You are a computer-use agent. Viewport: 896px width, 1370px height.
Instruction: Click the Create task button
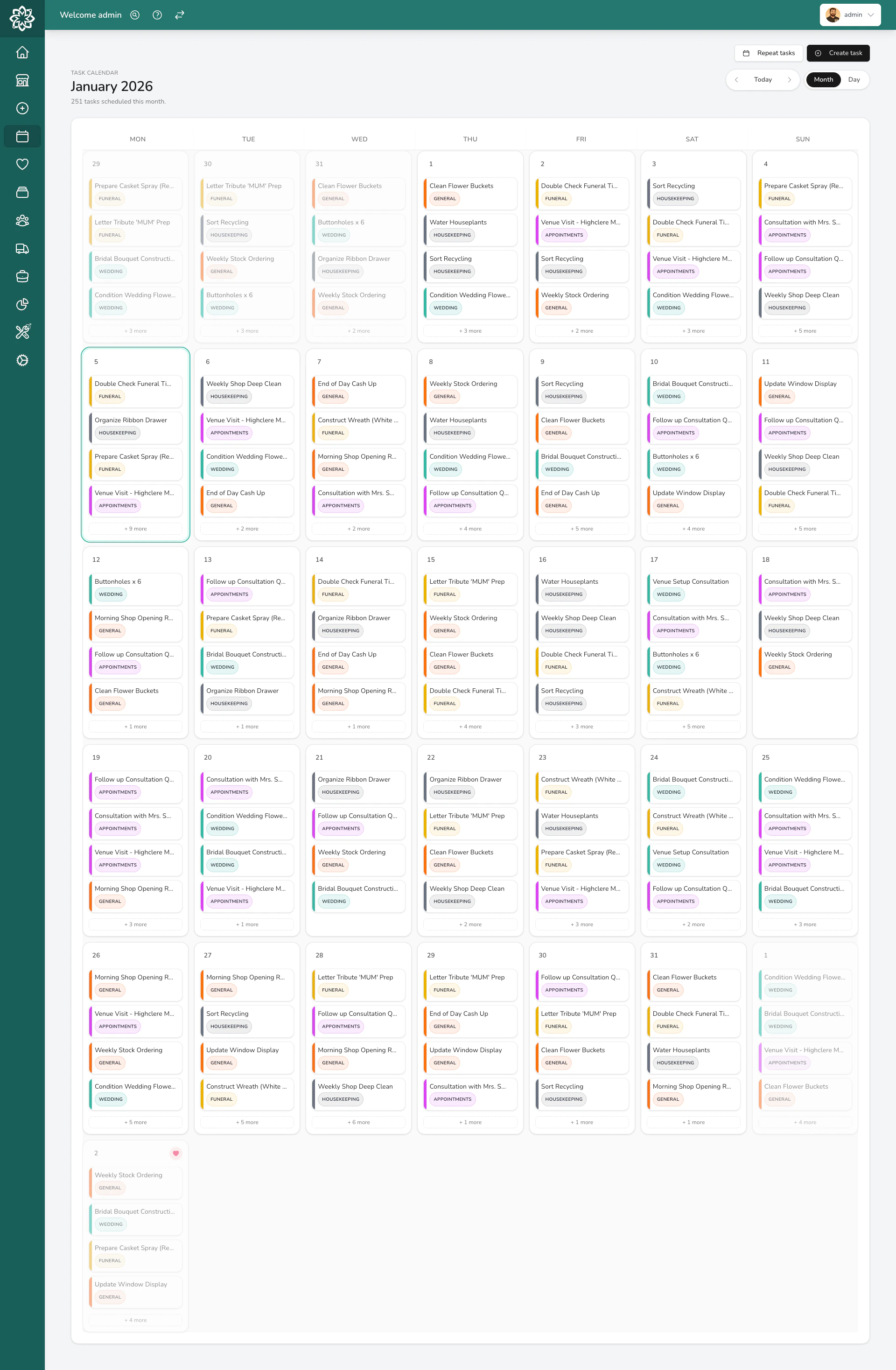coord(838,53)
